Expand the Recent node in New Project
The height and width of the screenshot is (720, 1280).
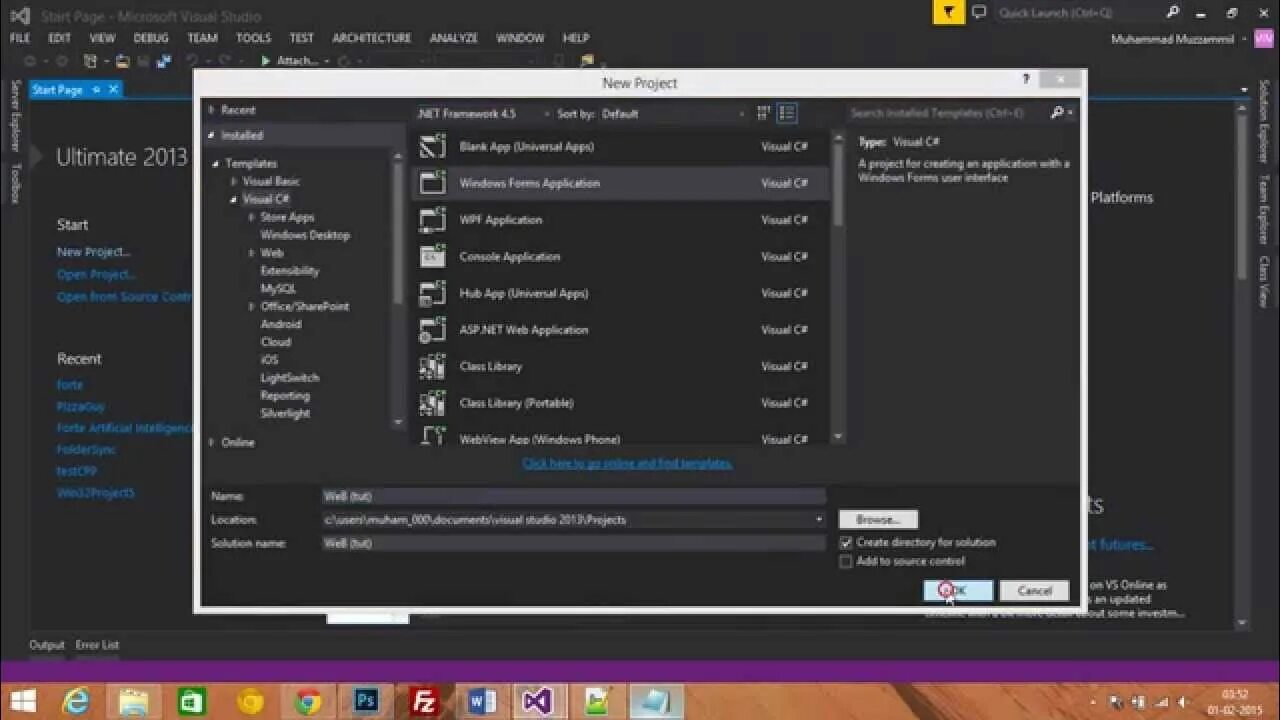click(x=211, y=110)
